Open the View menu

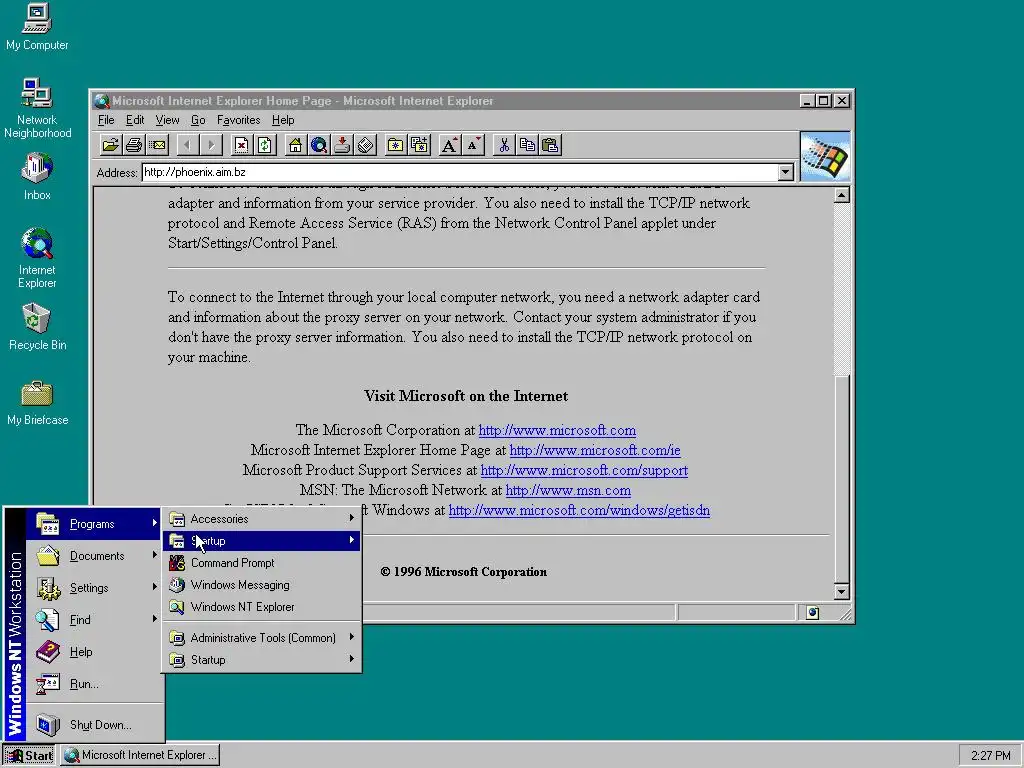167,120
